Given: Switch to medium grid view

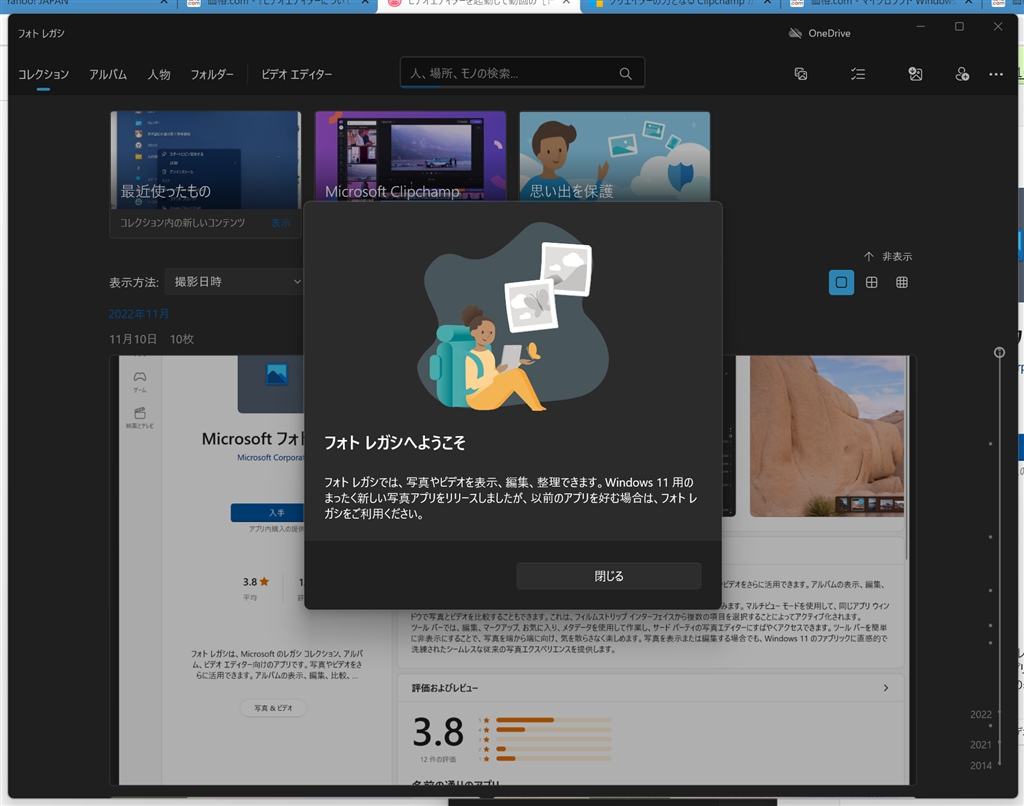Looking at the screenshot, I should pyautogui.click(x=871, y=282).
